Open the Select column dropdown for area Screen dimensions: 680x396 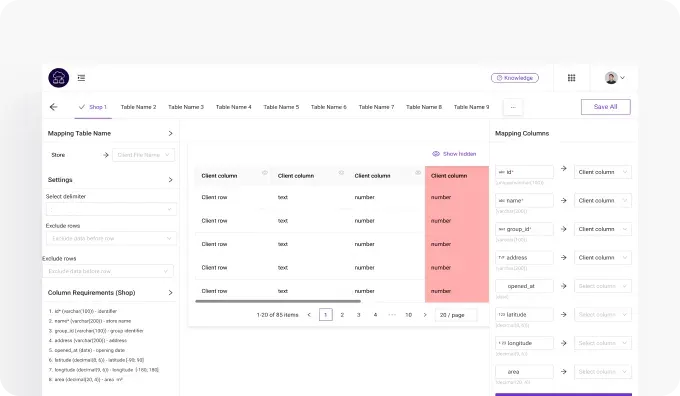click(603, 372)
